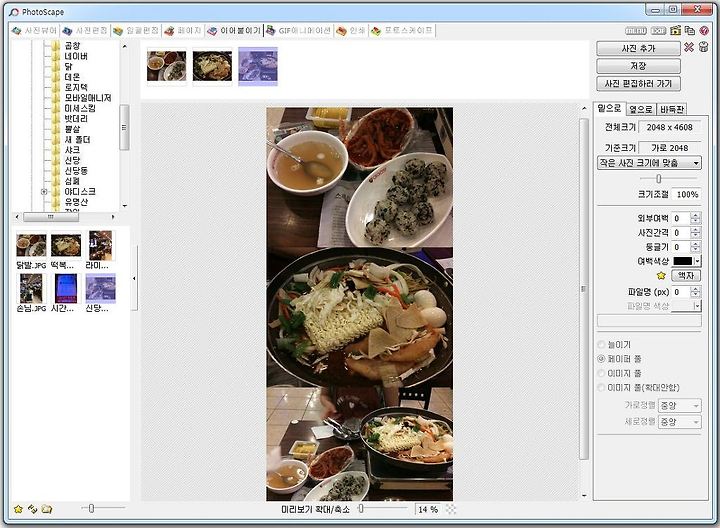Open the red help question icon
The image size is (720, 528).
[x=704, y=31]
